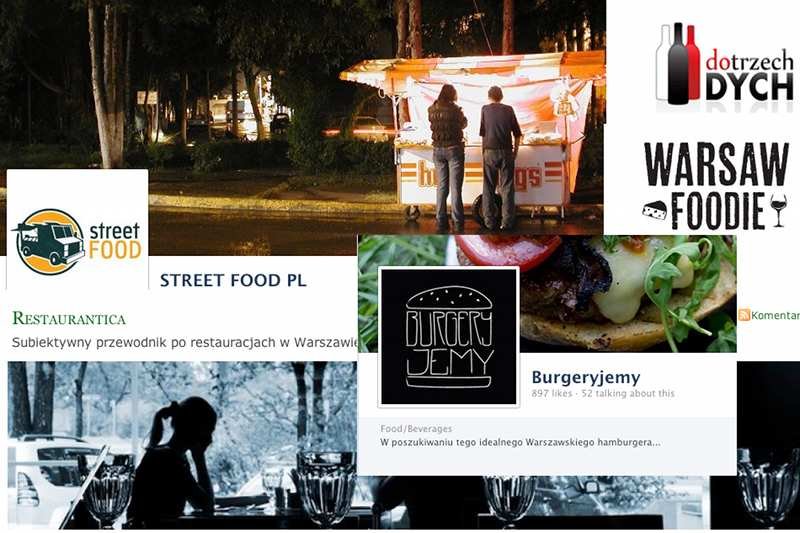Image resolution: width=800 pixels, height=533 pixels.
Task: Open the Burgery Jemy burger logo
Action: pyautogui.click(x=448, y=337)
